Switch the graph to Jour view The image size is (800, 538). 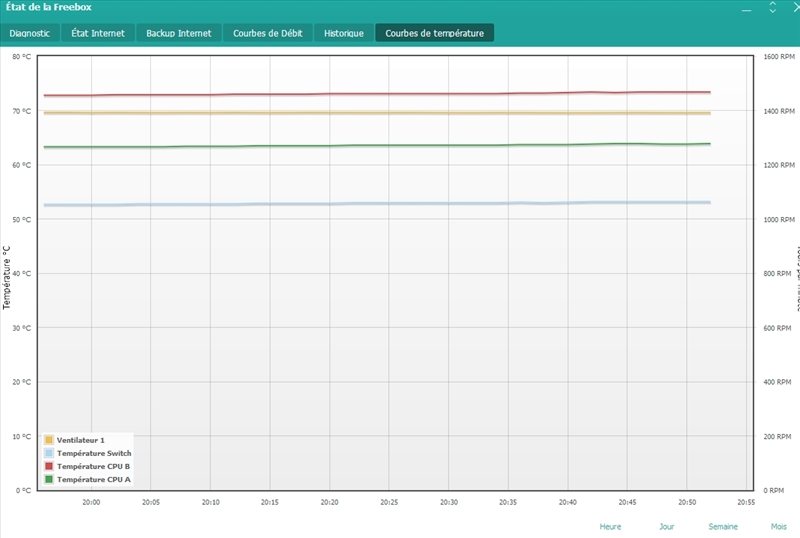[666, 526]
